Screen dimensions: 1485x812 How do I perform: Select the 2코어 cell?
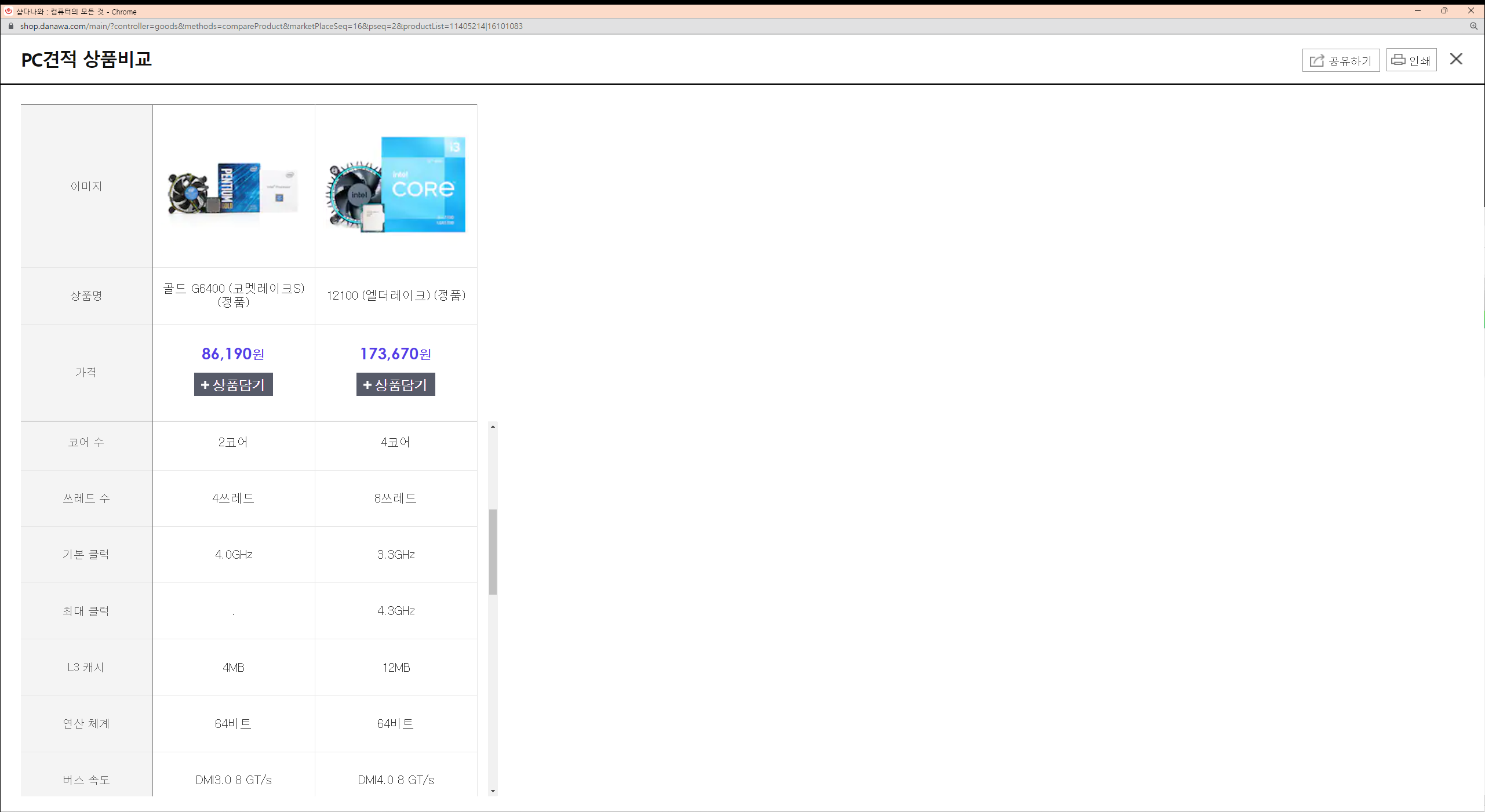coord(233,442)
